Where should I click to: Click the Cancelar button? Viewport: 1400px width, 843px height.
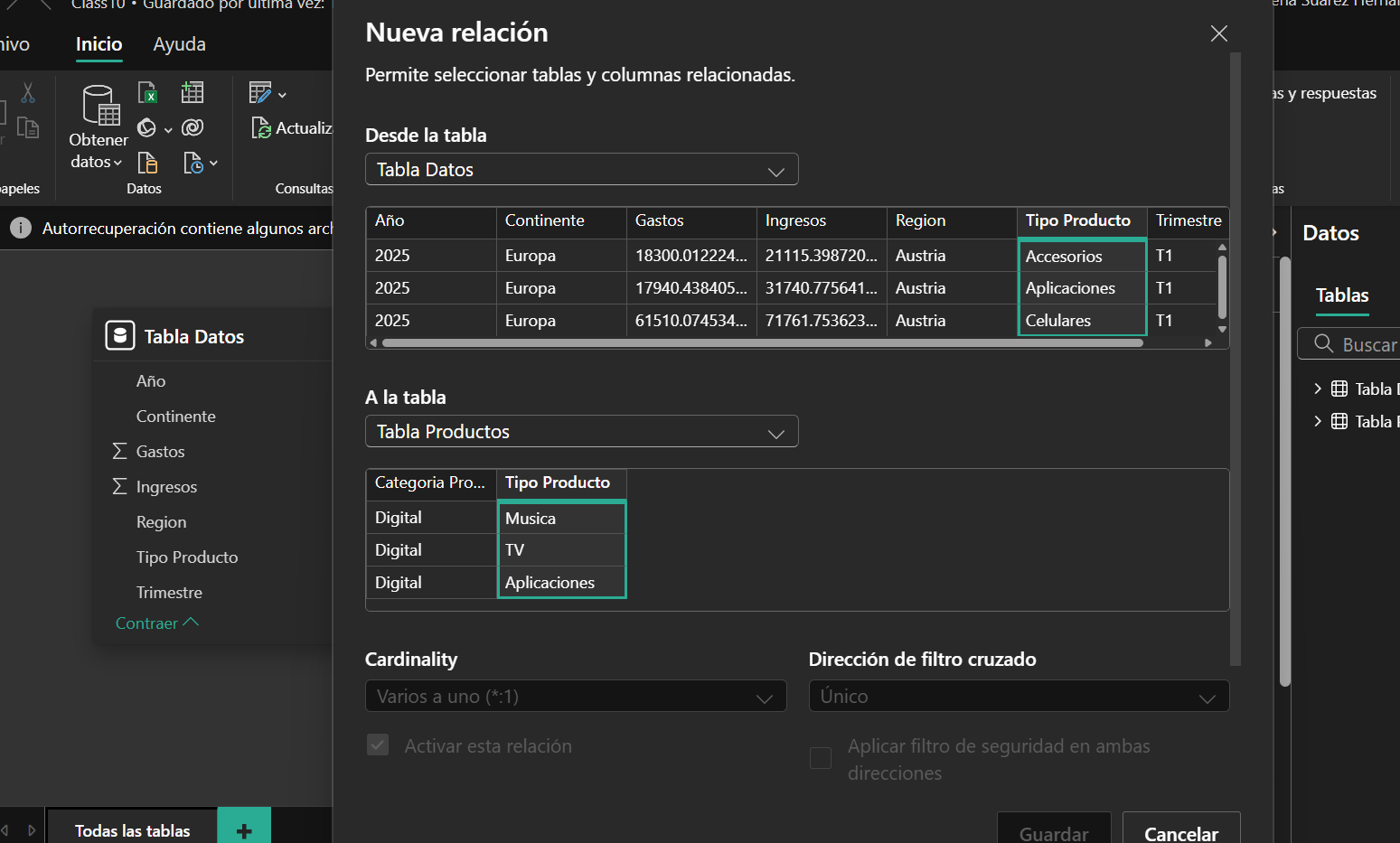1180,833
